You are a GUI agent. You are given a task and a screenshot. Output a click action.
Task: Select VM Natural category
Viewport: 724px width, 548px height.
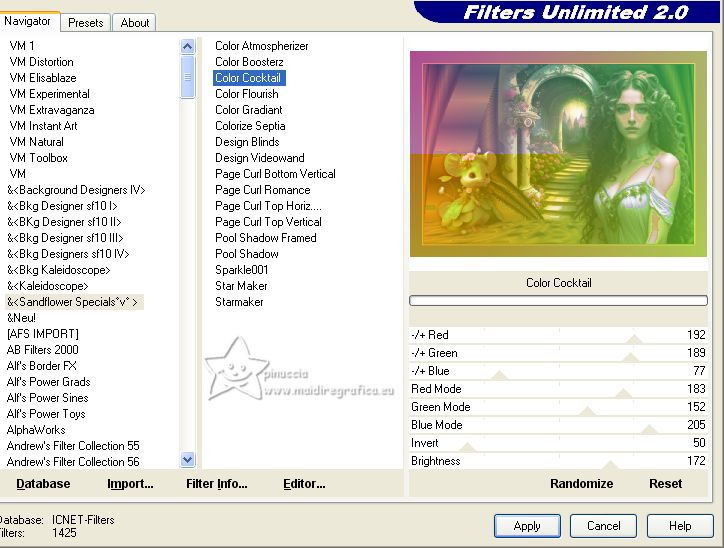click(x=36, y=142)
